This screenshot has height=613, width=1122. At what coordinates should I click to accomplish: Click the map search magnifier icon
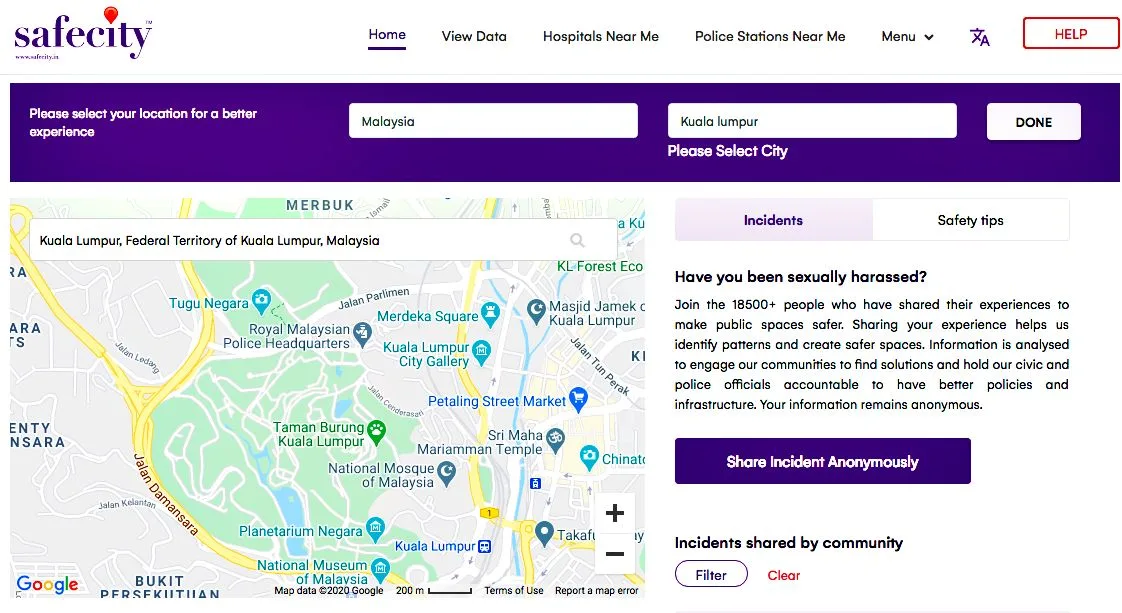tap(577, 240)
